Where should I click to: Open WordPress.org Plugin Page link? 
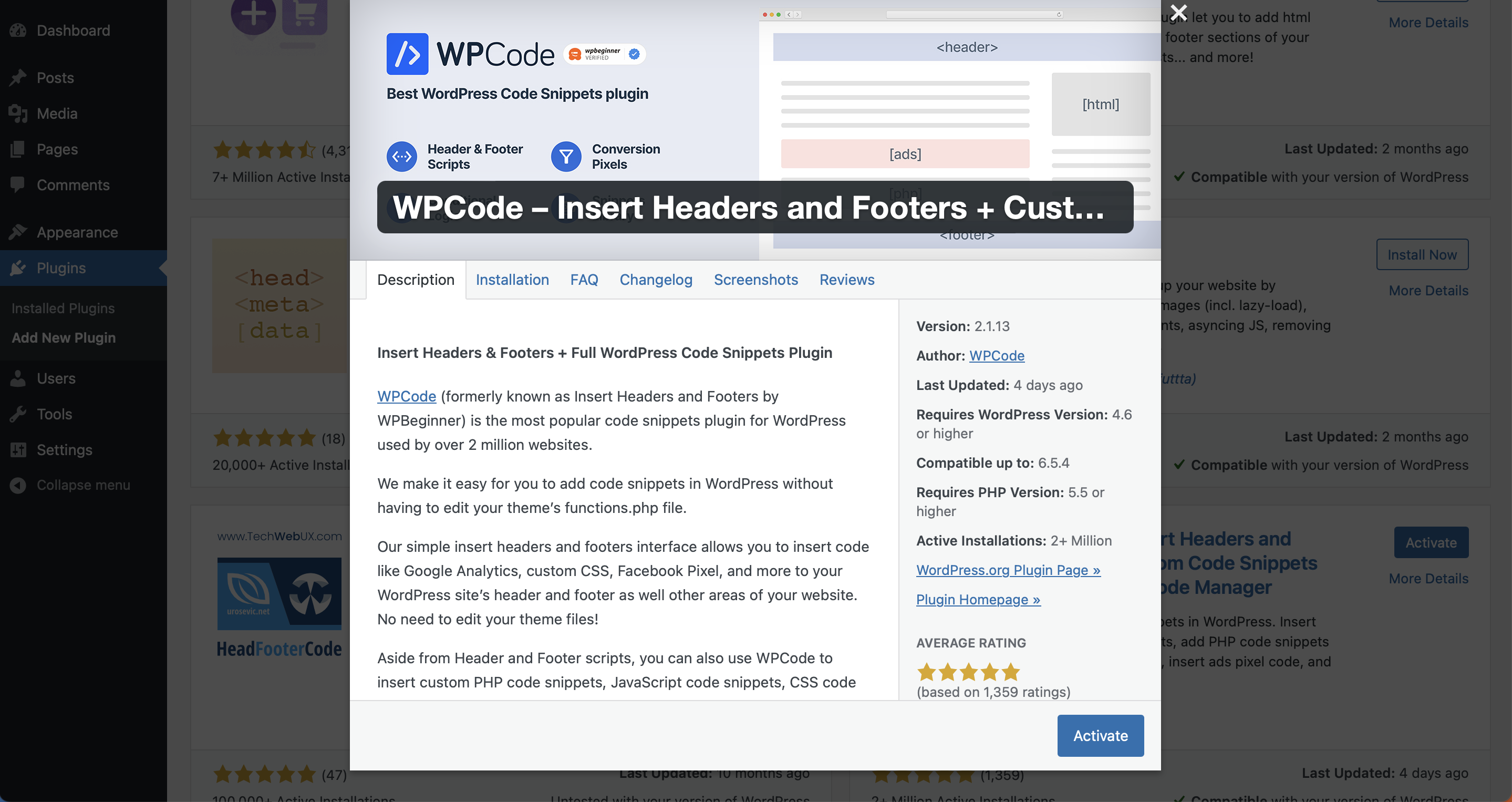tap(1008, 569)
